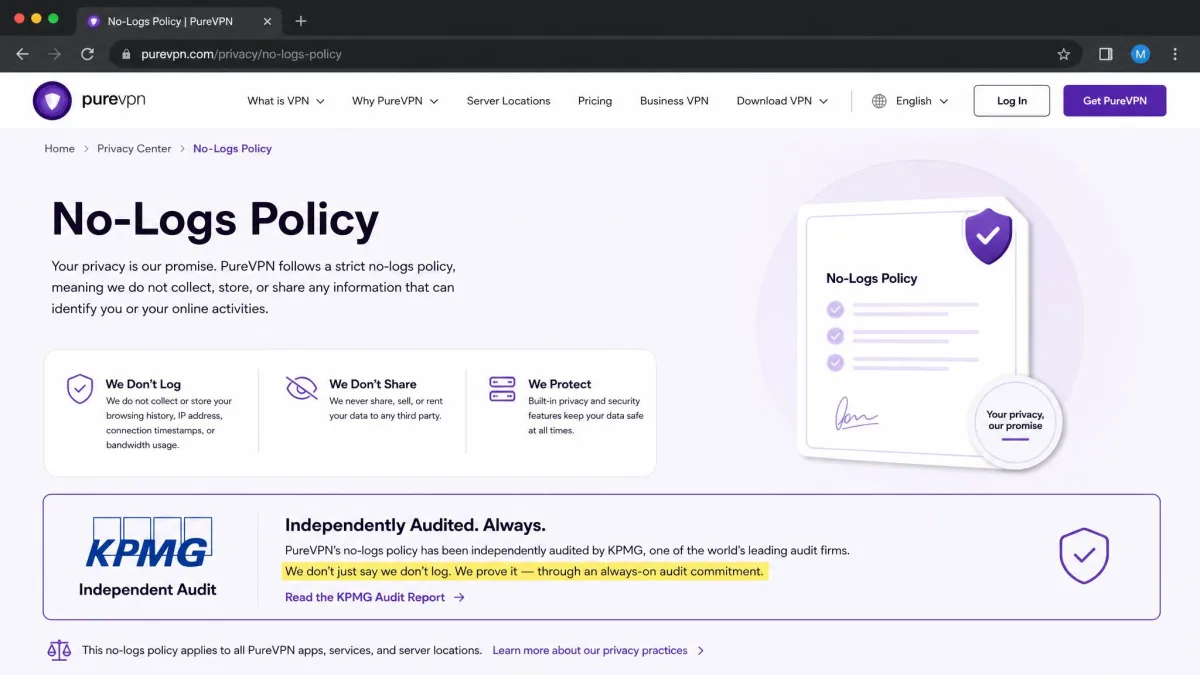Click the No-Logs Policy breadcrumb
Screen dimensions: 1200x675
232,148
